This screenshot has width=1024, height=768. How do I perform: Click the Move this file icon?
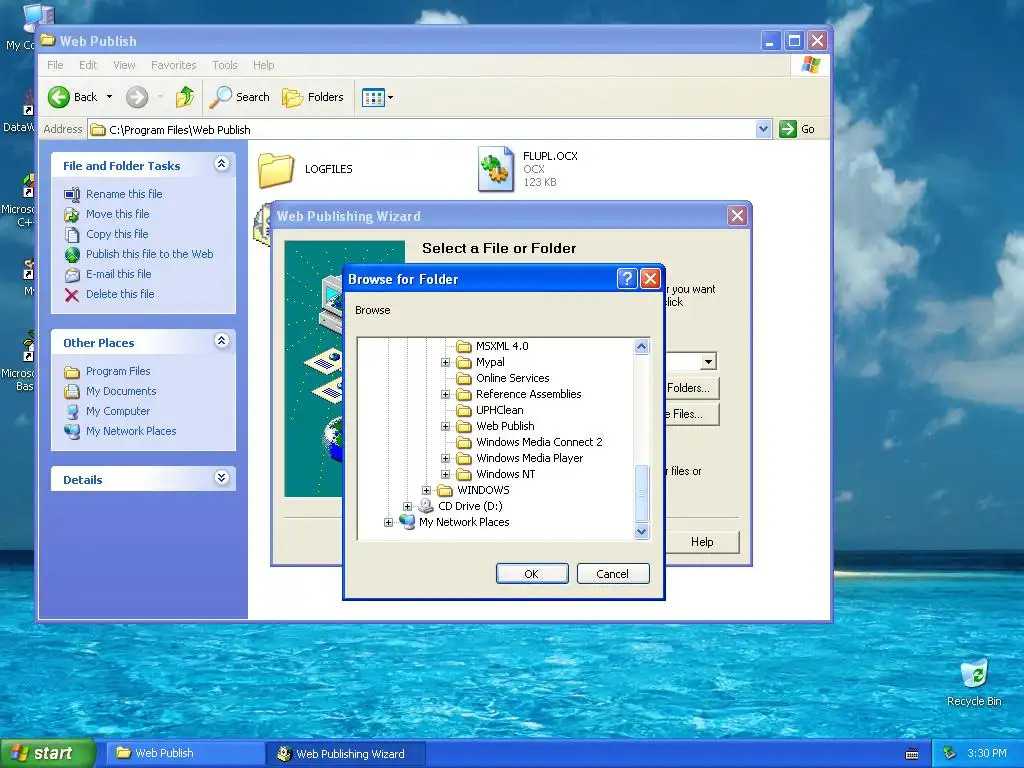click(72, 214)
